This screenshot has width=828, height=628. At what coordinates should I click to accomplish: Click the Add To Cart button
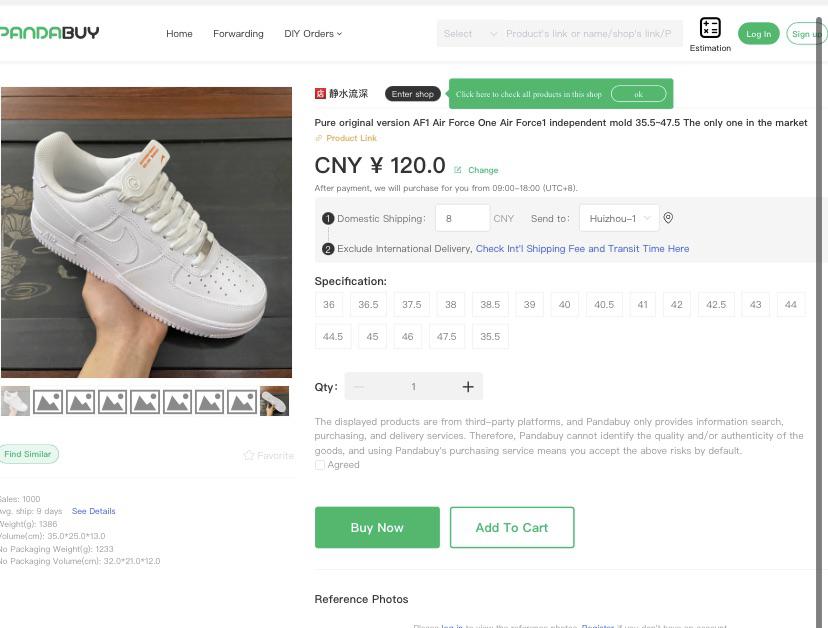point(511,527)
